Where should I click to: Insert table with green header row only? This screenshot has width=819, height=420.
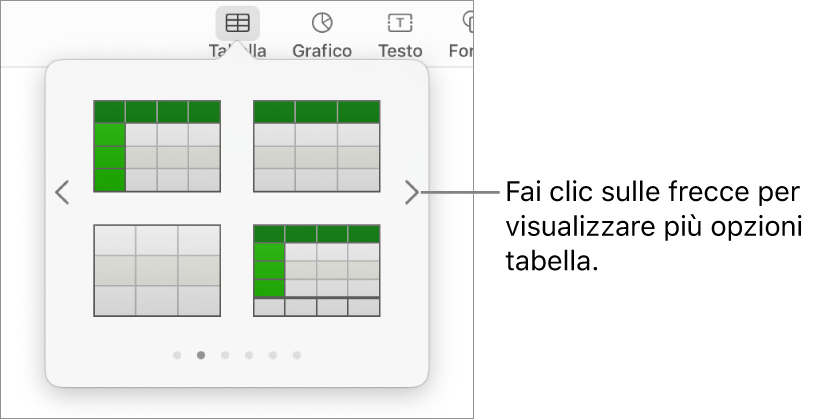pos(317,146)
